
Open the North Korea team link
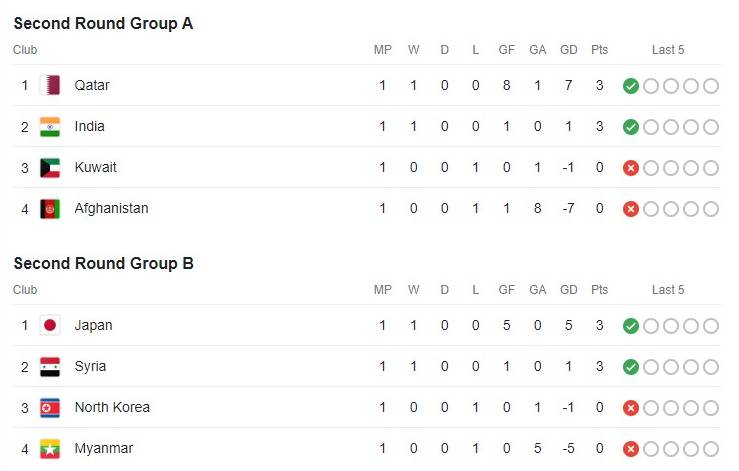pos(112,407)
